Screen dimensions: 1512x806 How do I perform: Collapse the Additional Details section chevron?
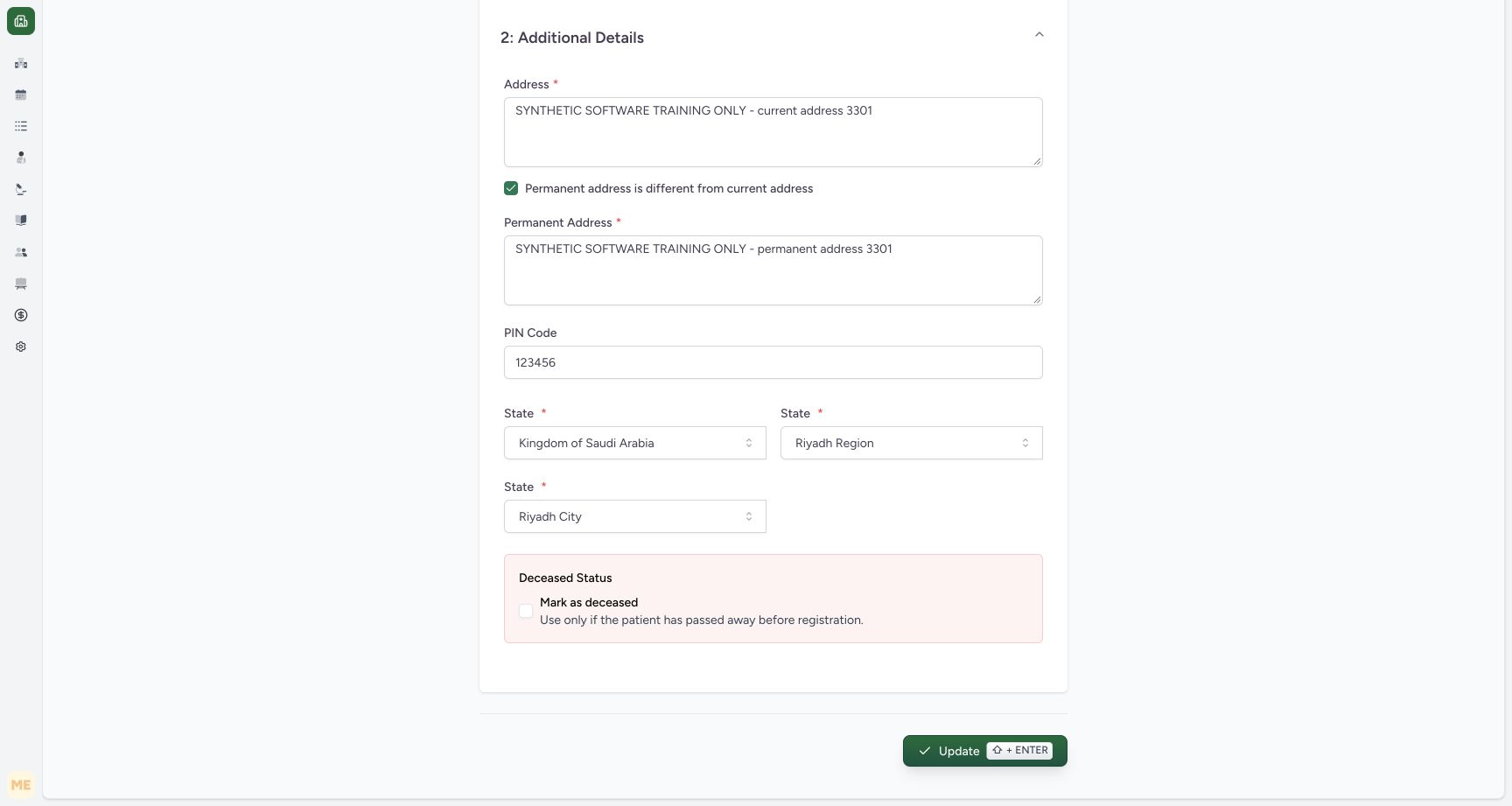1039,35
